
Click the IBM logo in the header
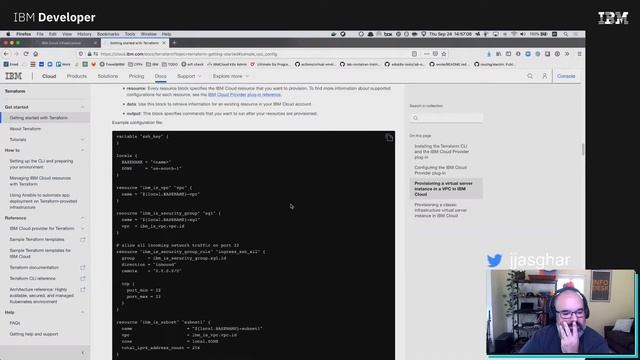(13, 76)
